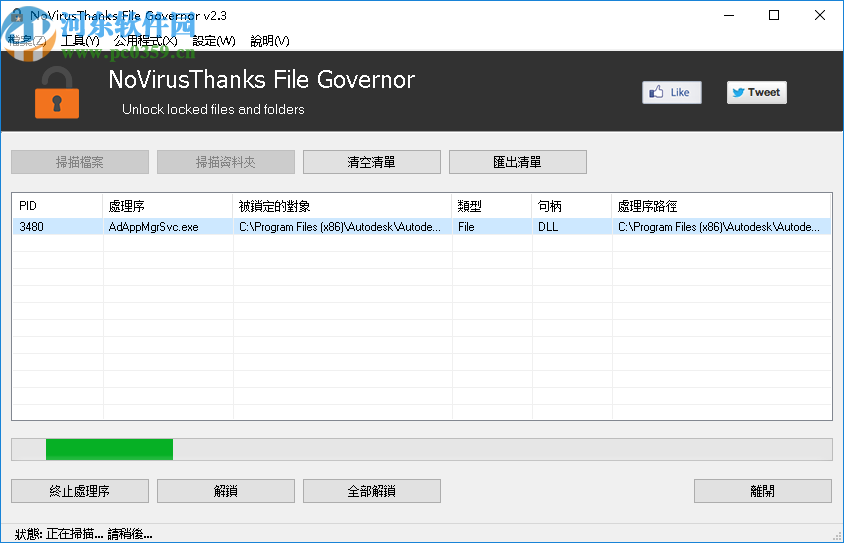Click the DLL handle cell

(x=572, y=227)
